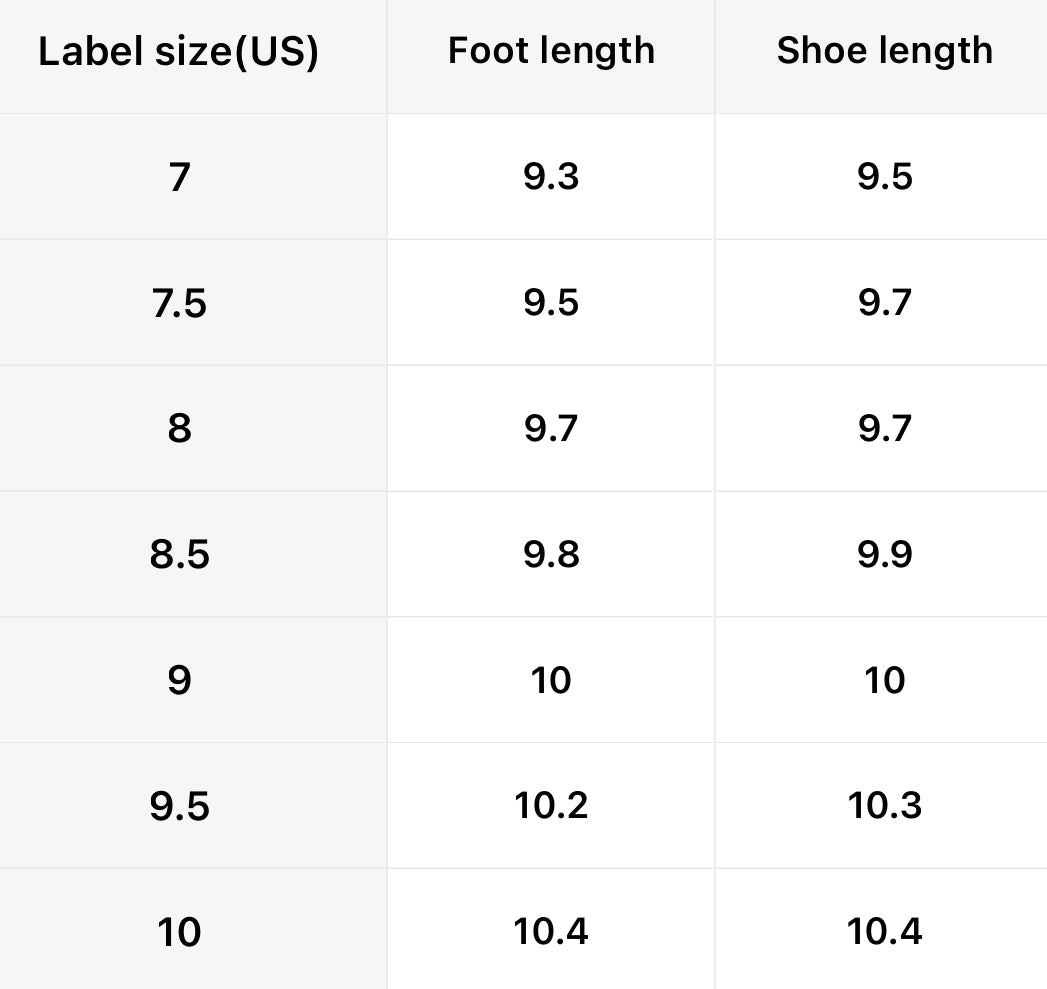Select label size 8 cell

coord(179,429)
